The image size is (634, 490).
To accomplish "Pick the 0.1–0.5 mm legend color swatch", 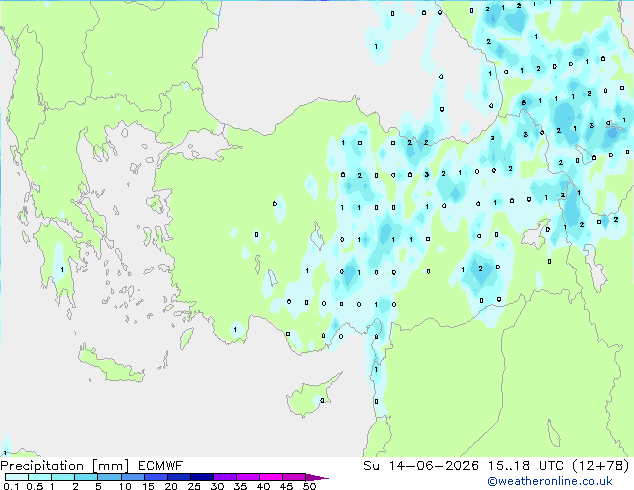I will pos(17,477).
